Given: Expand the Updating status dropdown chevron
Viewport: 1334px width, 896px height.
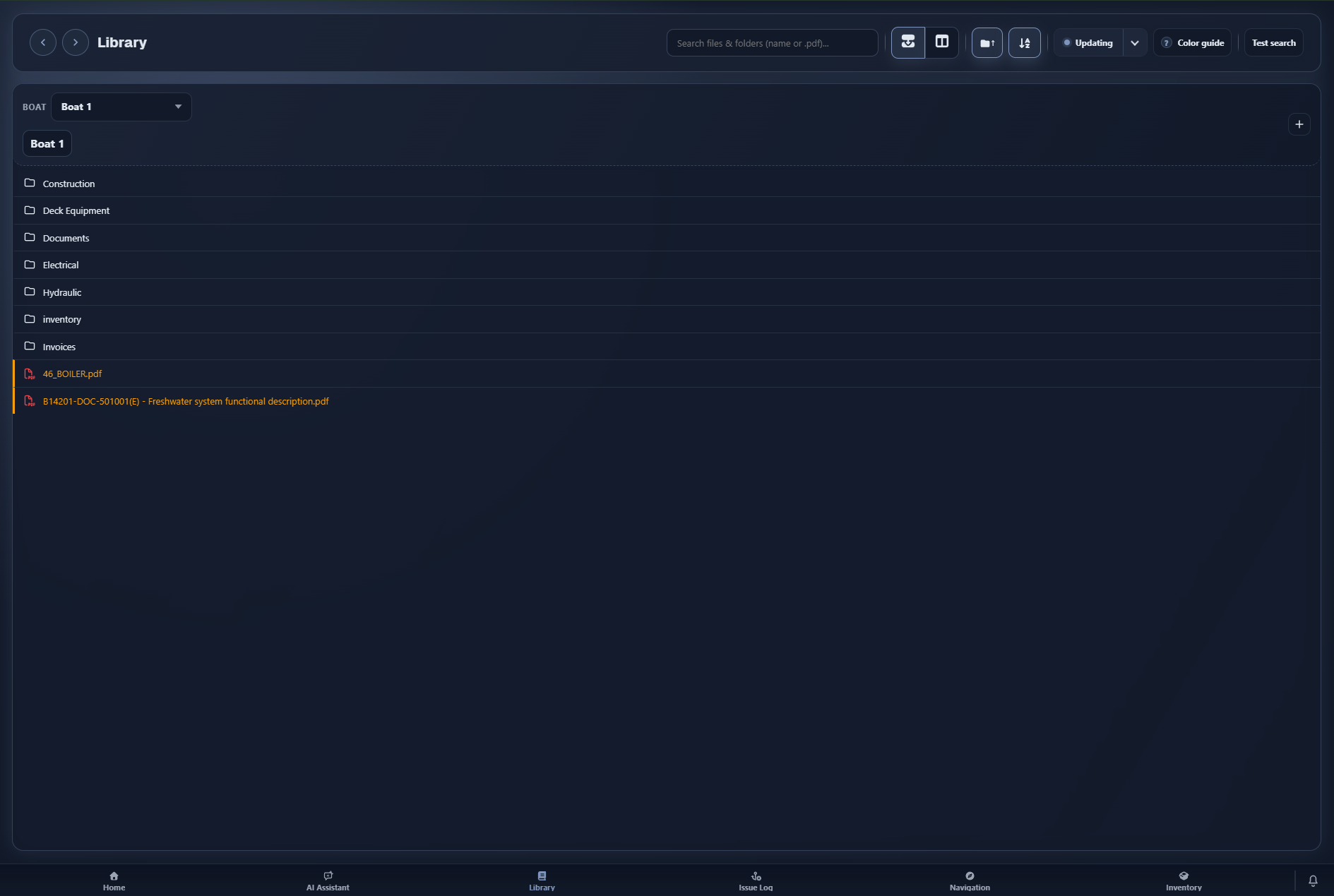Looking at the screenshot, I should (1135, 42).
